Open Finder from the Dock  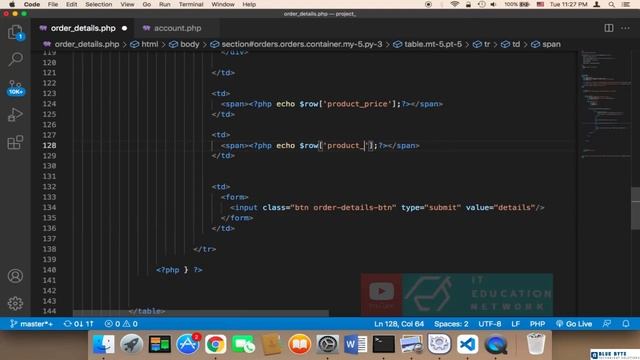click(104, 344)
